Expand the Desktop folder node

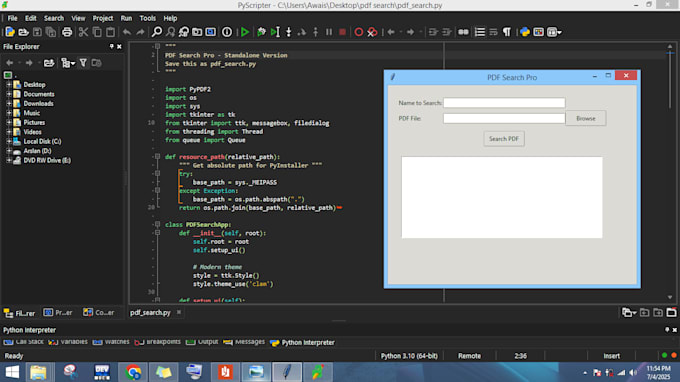point(9,85)
